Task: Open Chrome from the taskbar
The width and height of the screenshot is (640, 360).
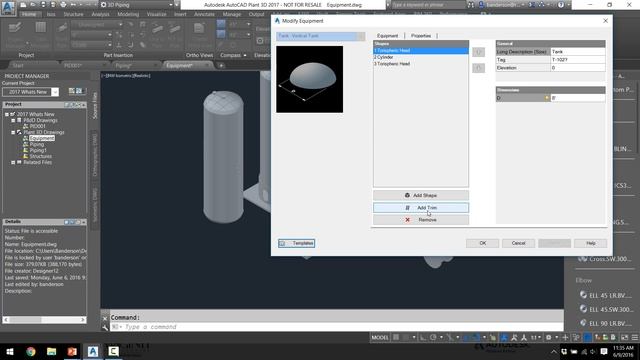Action: (x=31, y=351)
